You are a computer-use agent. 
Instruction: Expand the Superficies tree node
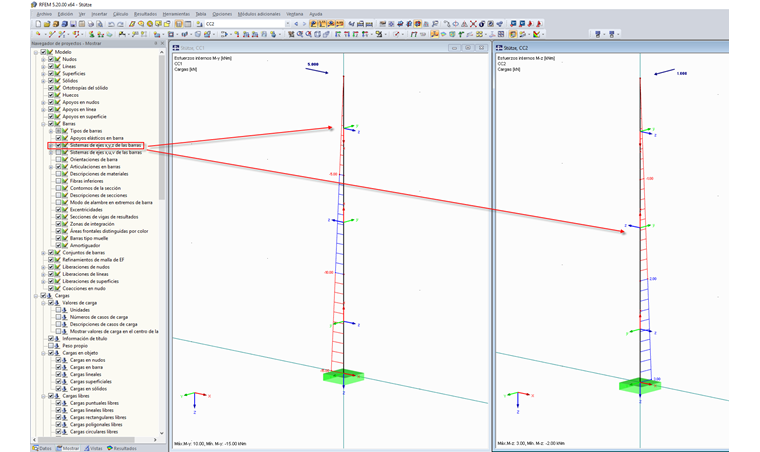click(43, 74)
